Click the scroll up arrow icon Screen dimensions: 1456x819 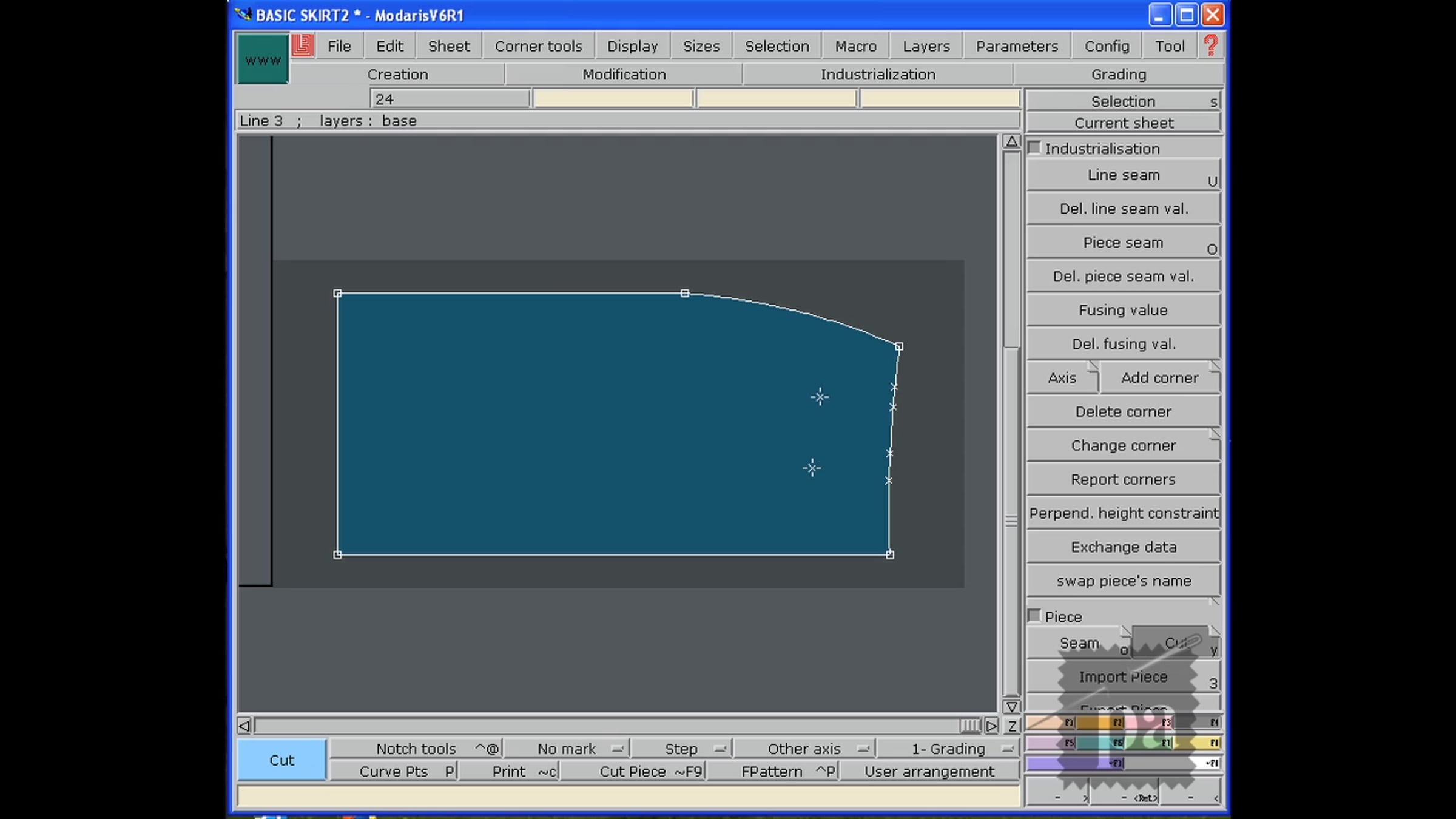(1011, 142)
